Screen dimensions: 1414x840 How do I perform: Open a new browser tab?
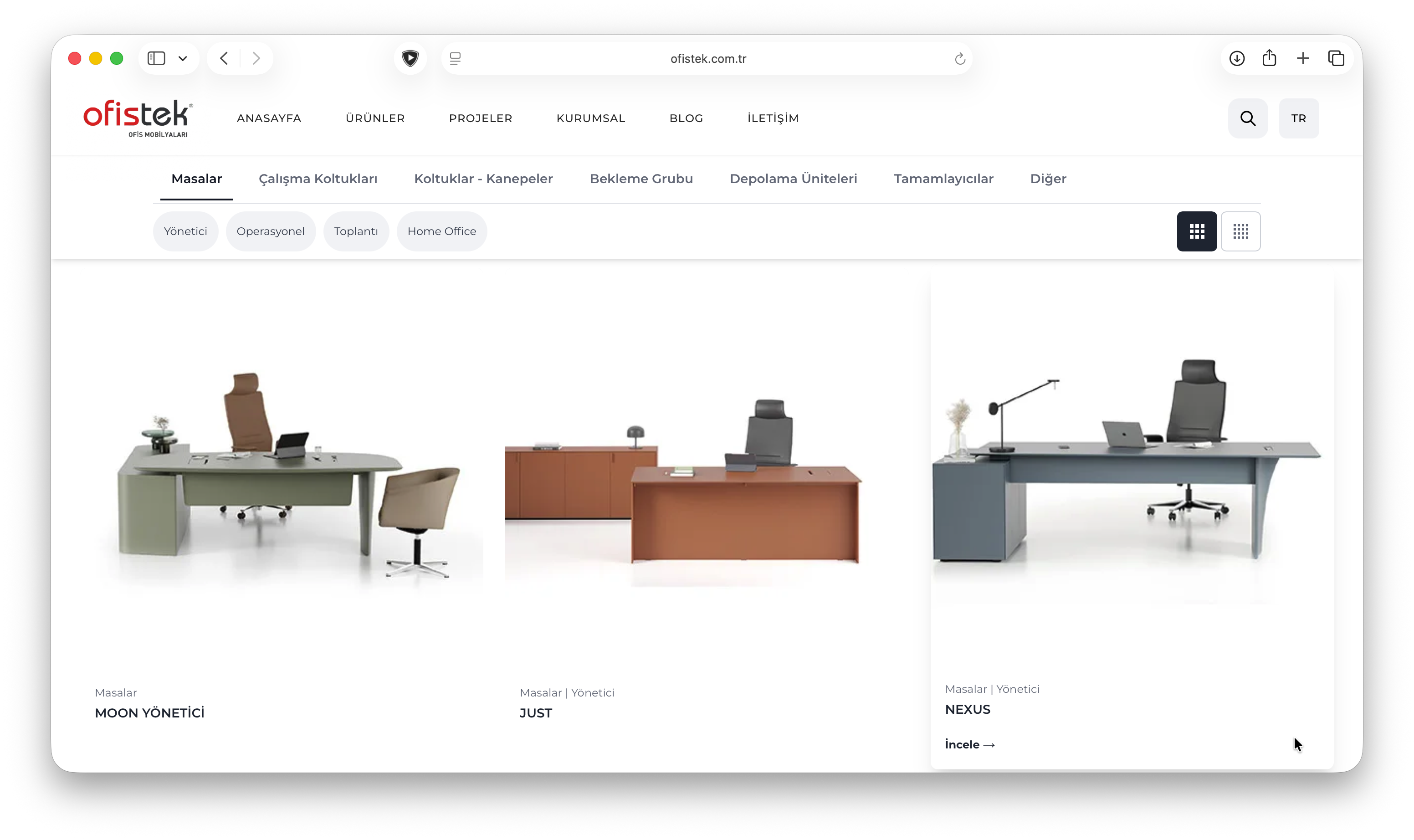pos(1302,58)
